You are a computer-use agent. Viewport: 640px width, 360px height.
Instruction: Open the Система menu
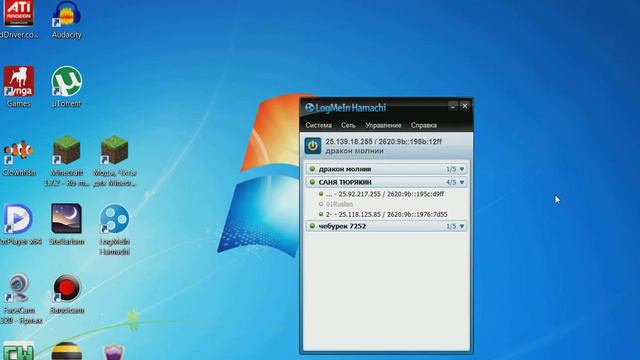(318, 125)
